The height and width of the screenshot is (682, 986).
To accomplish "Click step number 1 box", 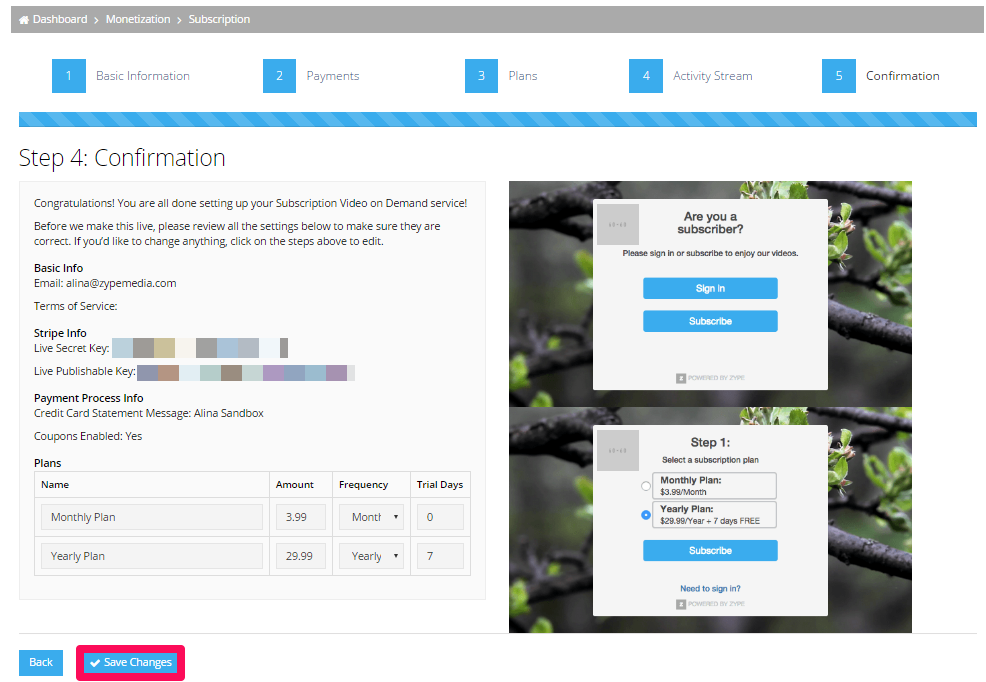I will [69, 76].
